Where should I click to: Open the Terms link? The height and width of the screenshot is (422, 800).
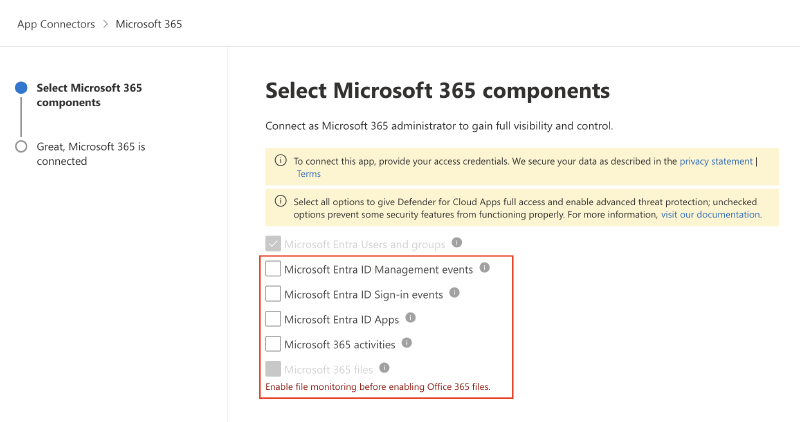click(x=309, y=174)
